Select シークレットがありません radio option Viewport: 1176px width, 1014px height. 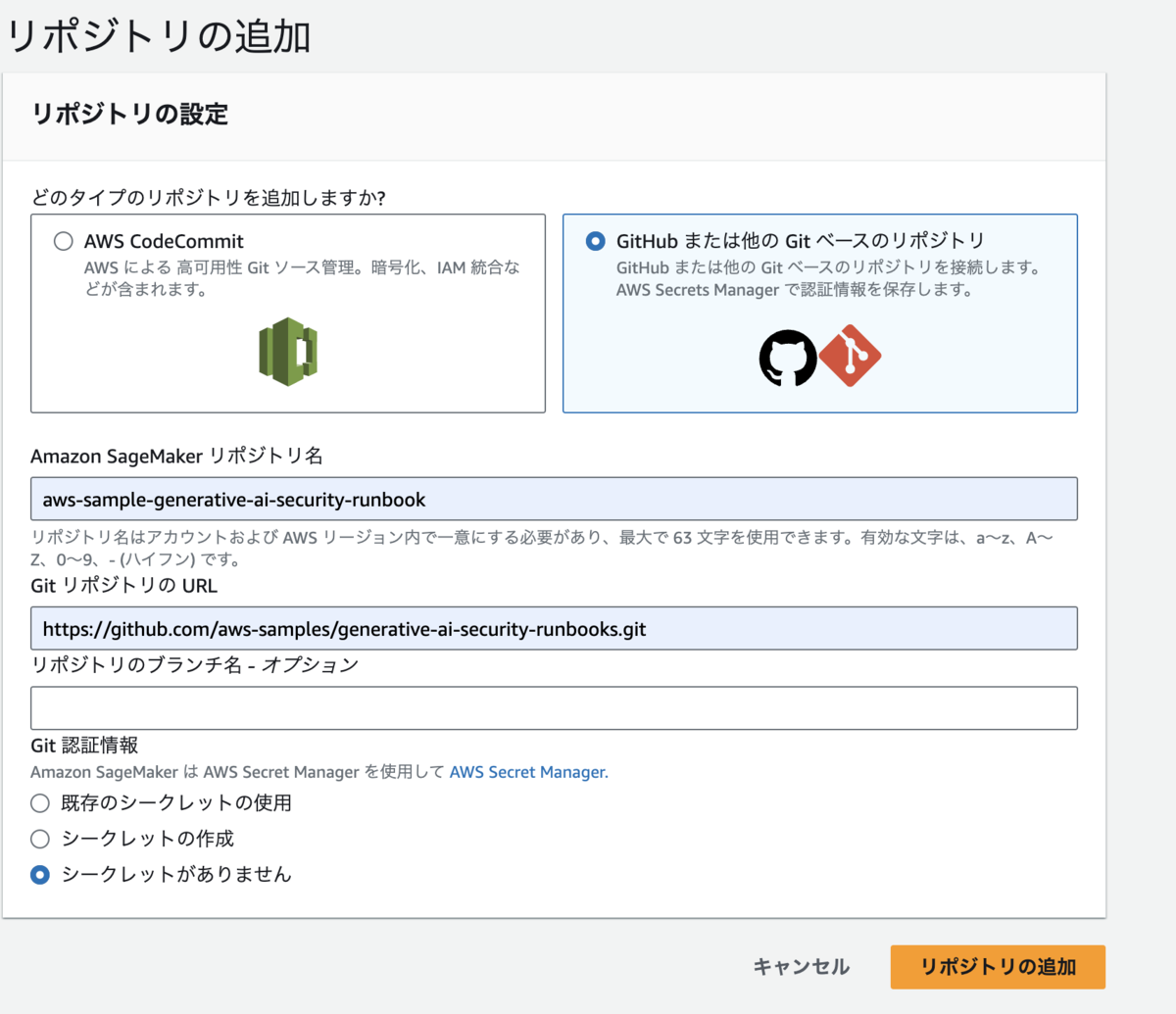(x=40, y=875)
